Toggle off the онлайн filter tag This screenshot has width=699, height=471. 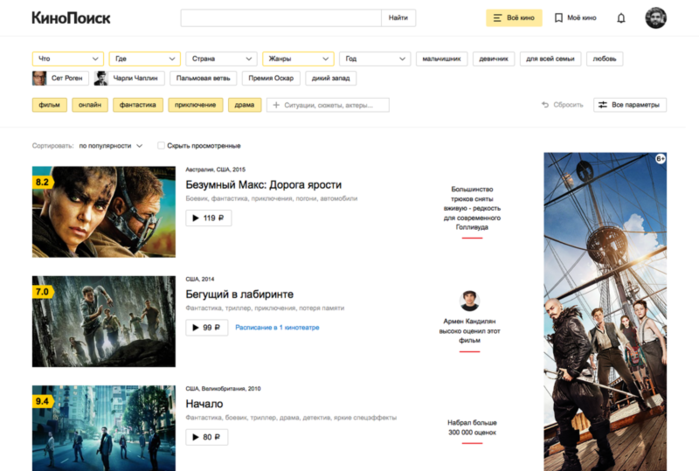tap(90, 105)
